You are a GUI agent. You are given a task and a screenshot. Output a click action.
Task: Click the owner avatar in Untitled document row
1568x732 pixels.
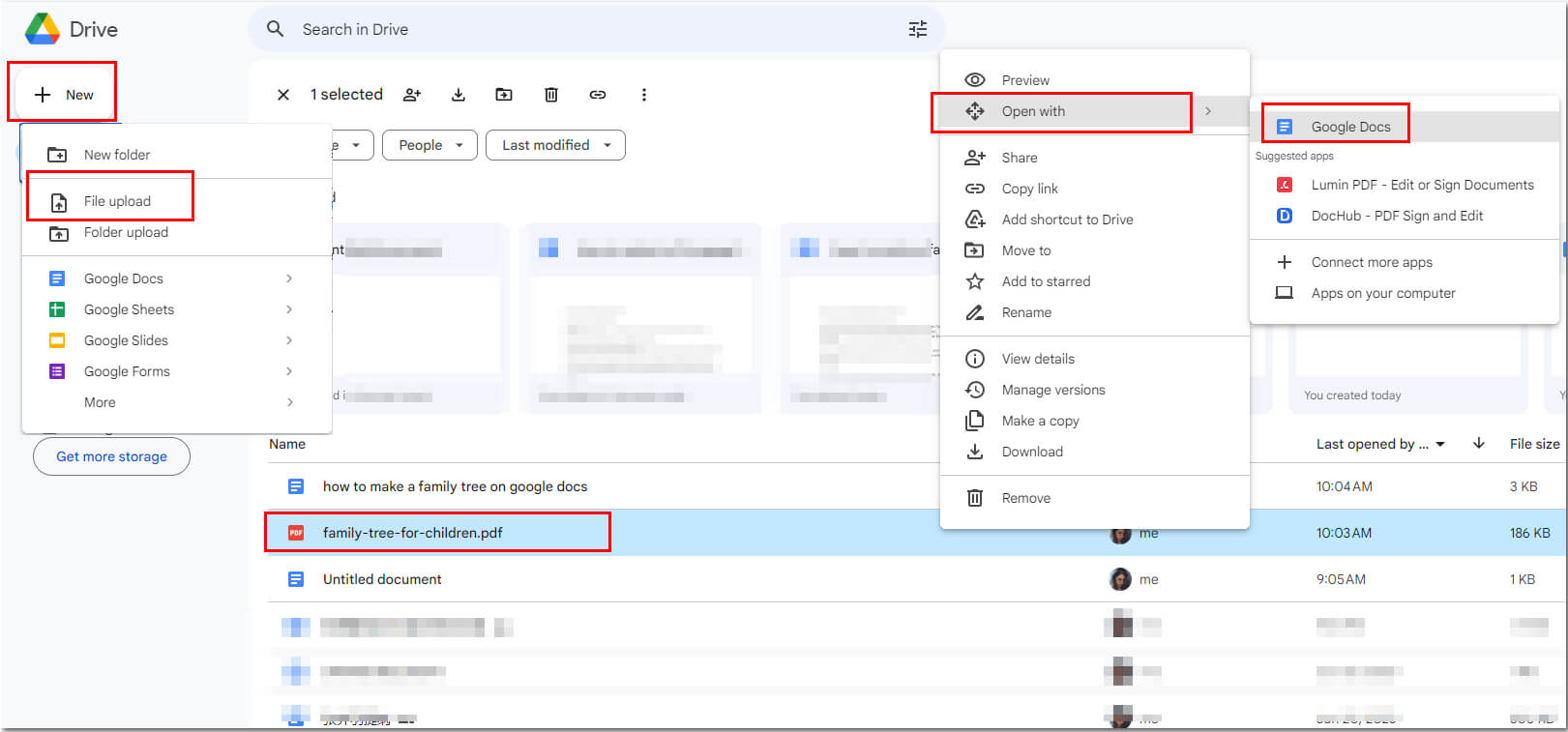point(1120,579)
